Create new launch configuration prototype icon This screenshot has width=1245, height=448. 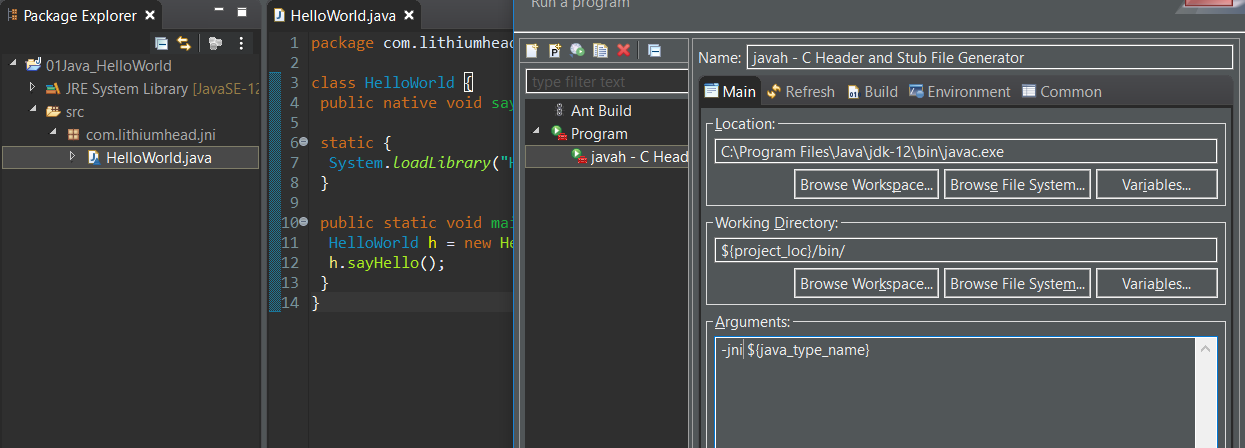click(x=554, y=50)
